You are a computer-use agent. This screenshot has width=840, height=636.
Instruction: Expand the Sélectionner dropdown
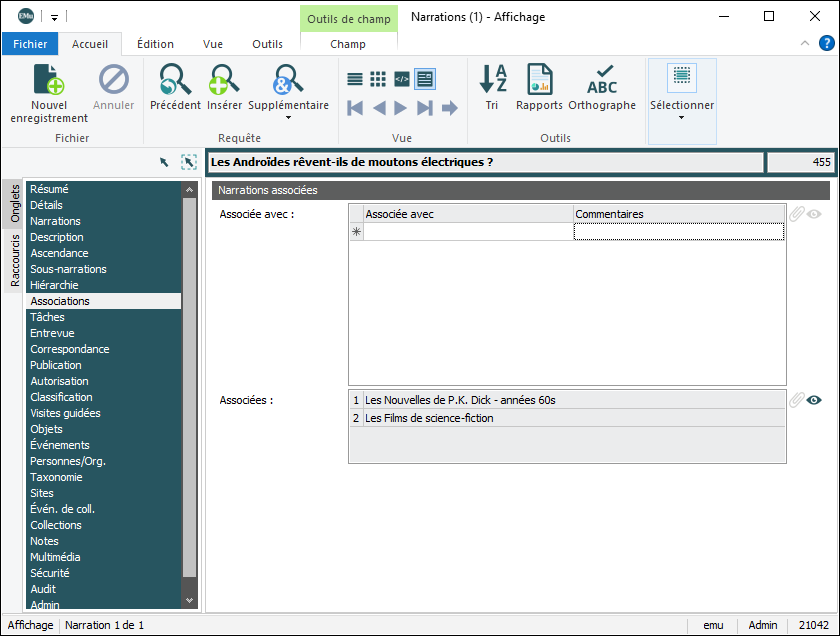click(x=682, y=117)
